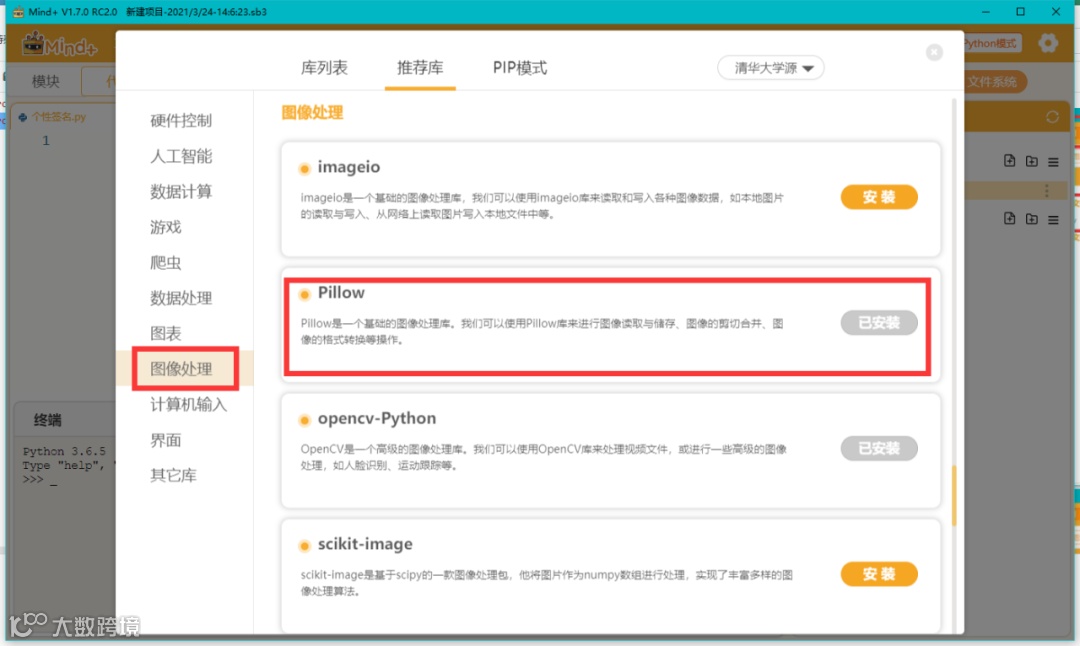Click the upper new folder icon
This screenshot has width=1080, height=646.
tap(1031, 161)
